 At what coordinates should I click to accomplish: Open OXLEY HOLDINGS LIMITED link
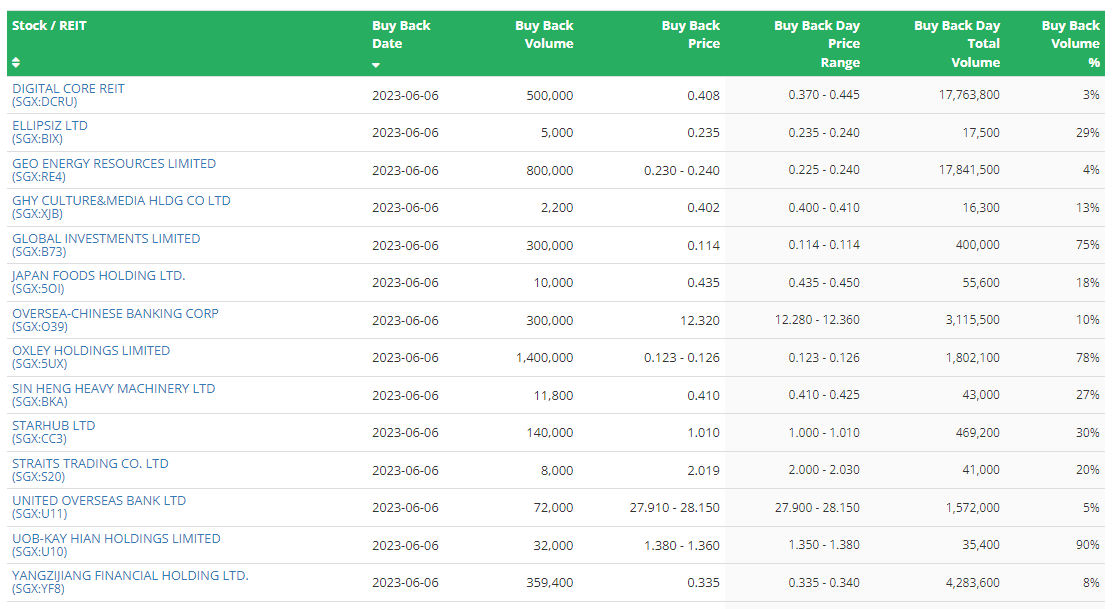tap(91, 357)
